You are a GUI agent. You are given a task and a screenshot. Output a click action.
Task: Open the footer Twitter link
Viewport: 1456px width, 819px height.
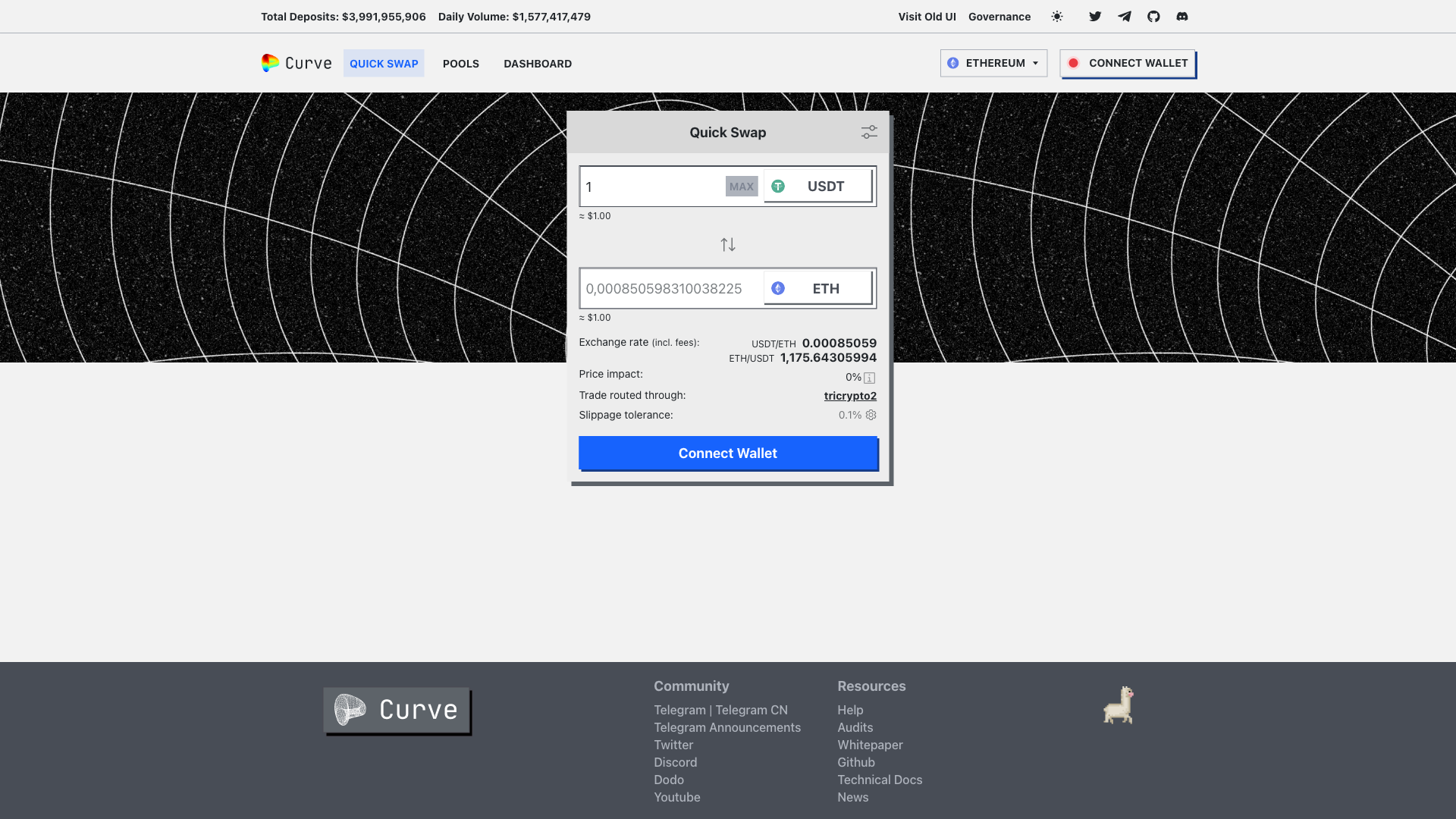point(673,745)
